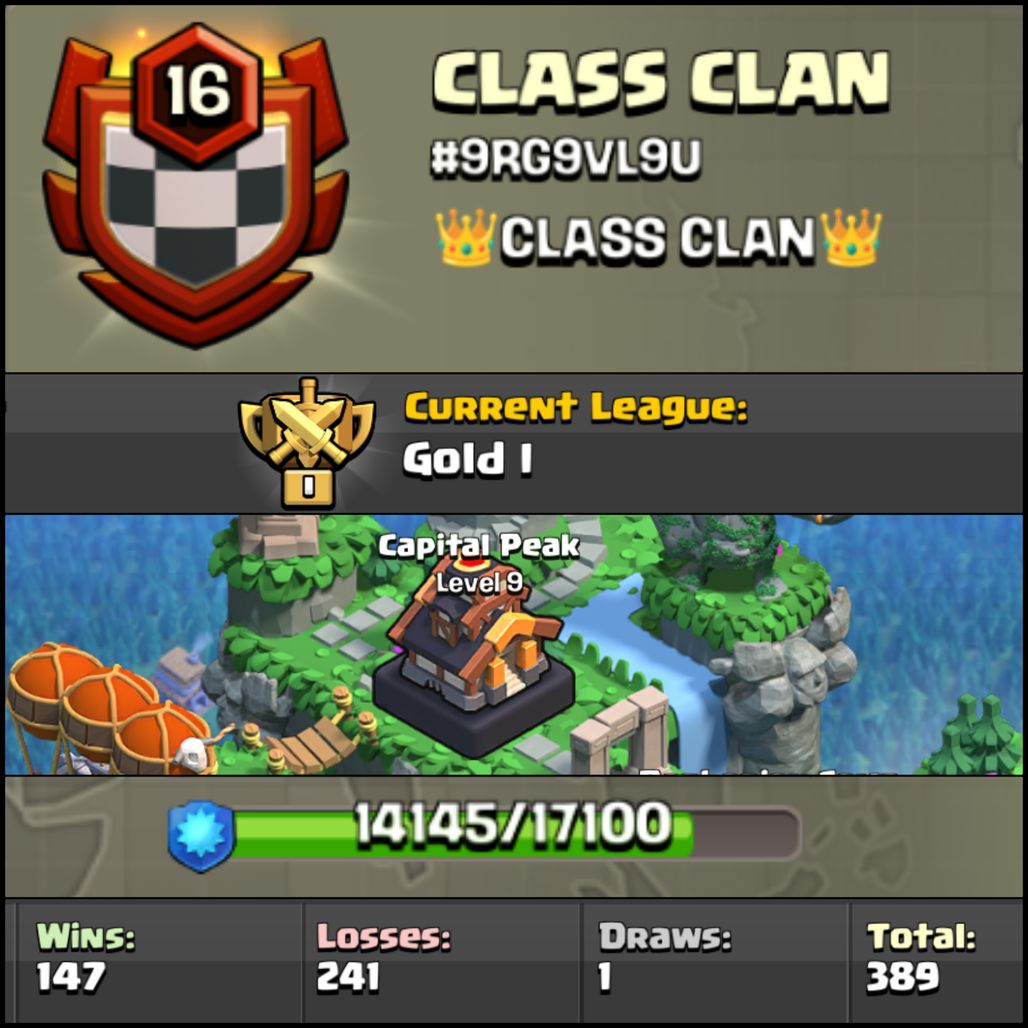Select the left crown emoji
This screenshot has height=1028, width=1028.
466,237
